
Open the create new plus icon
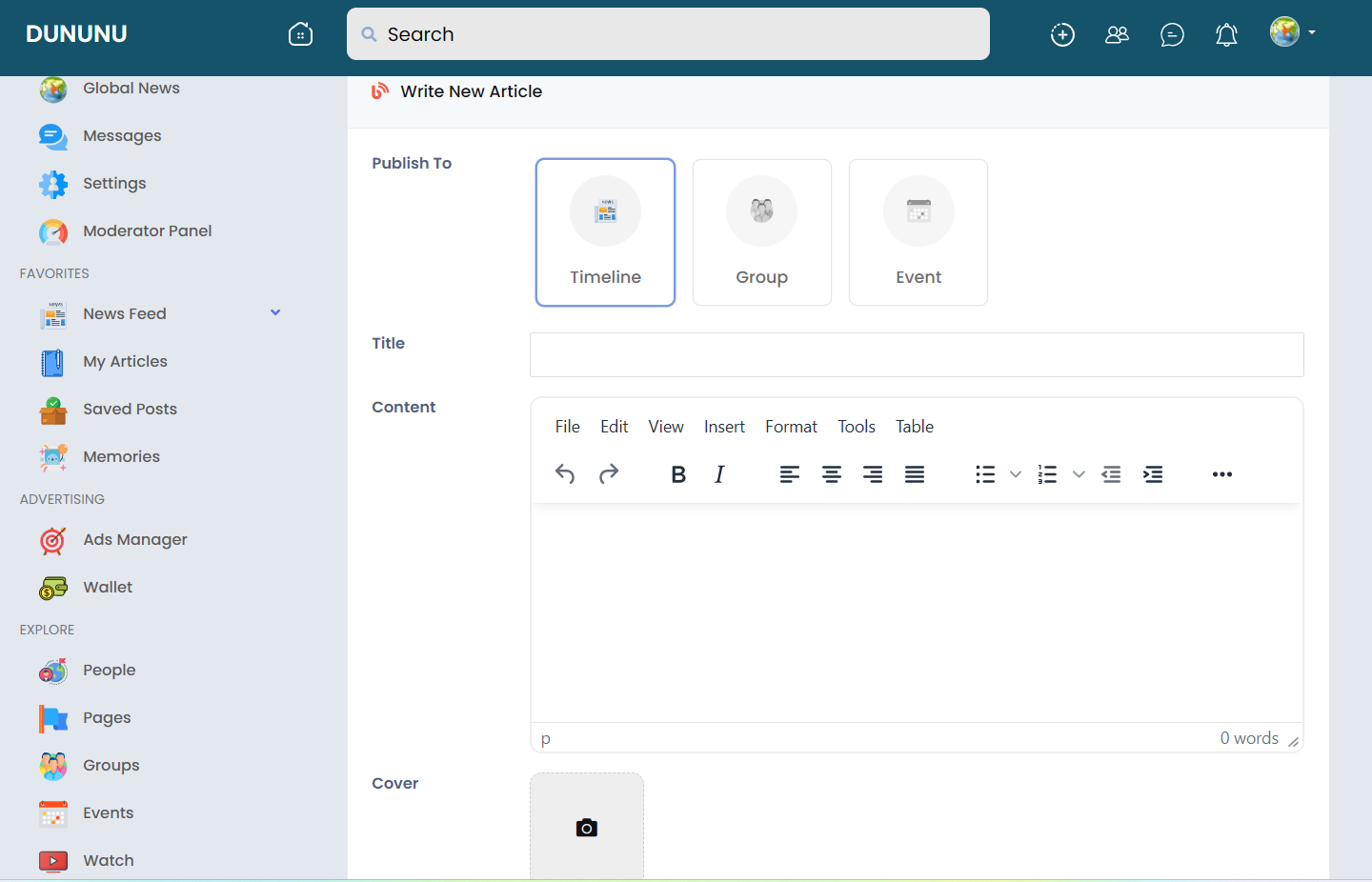coord(1062,34)
